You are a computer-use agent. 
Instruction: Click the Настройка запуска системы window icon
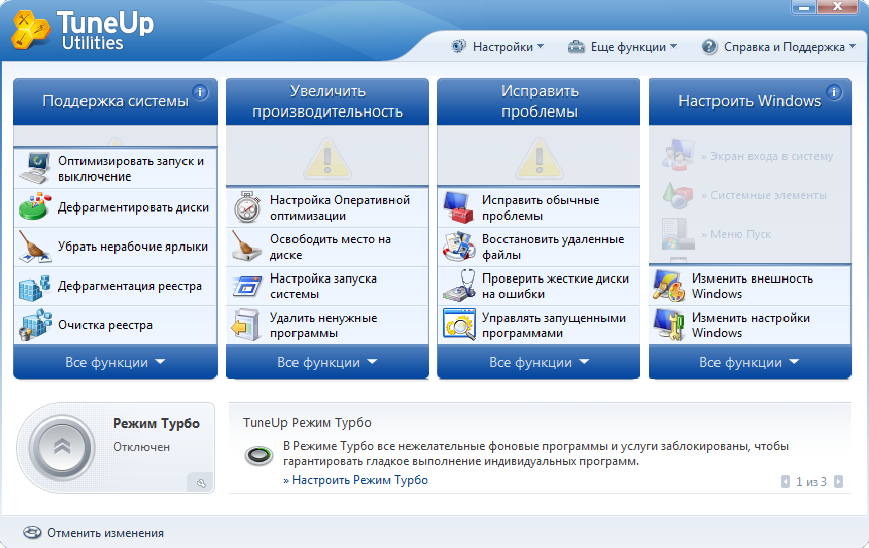247,286
